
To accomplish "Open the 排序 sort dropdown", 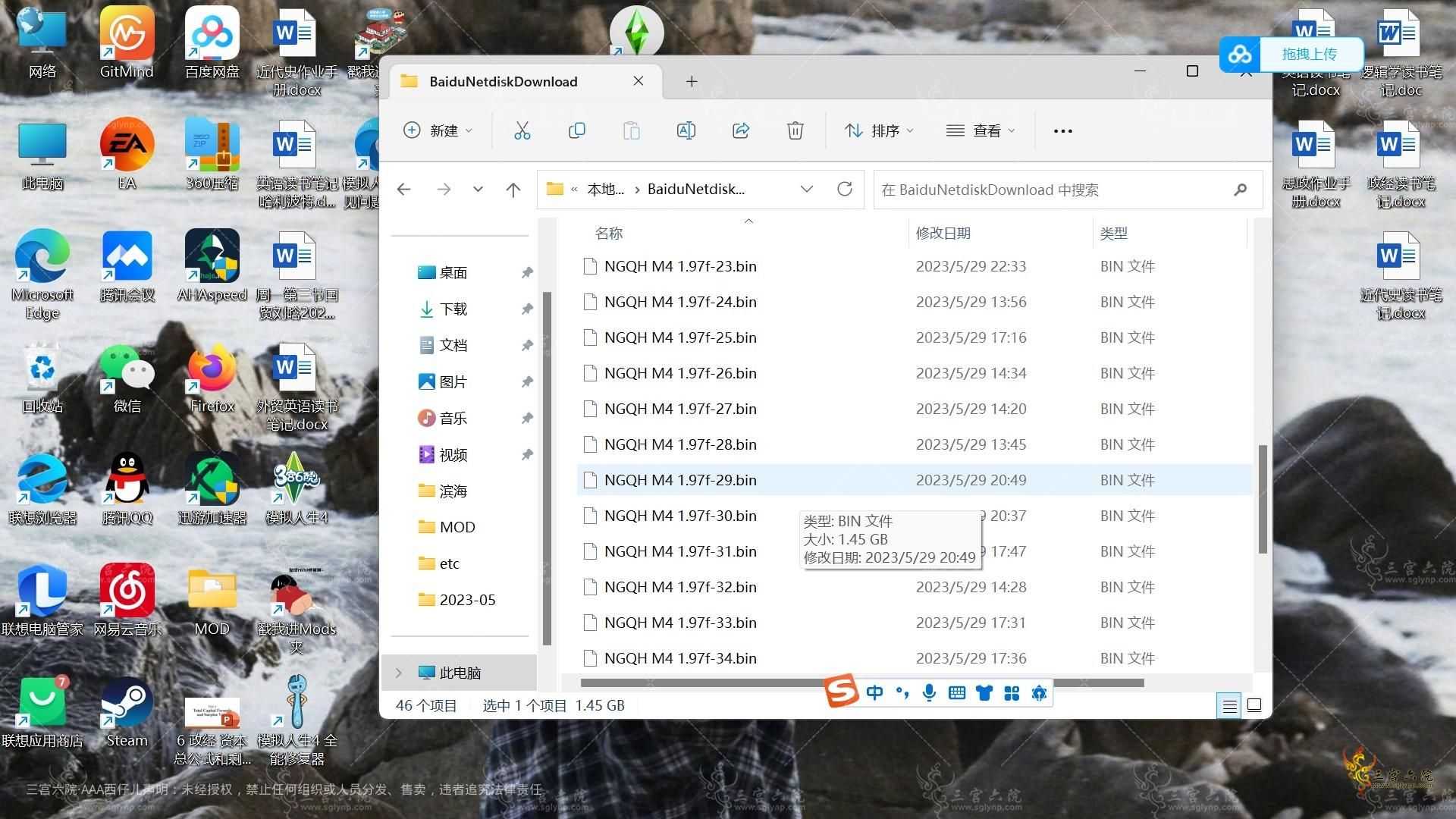I will [x=880, y=130].
